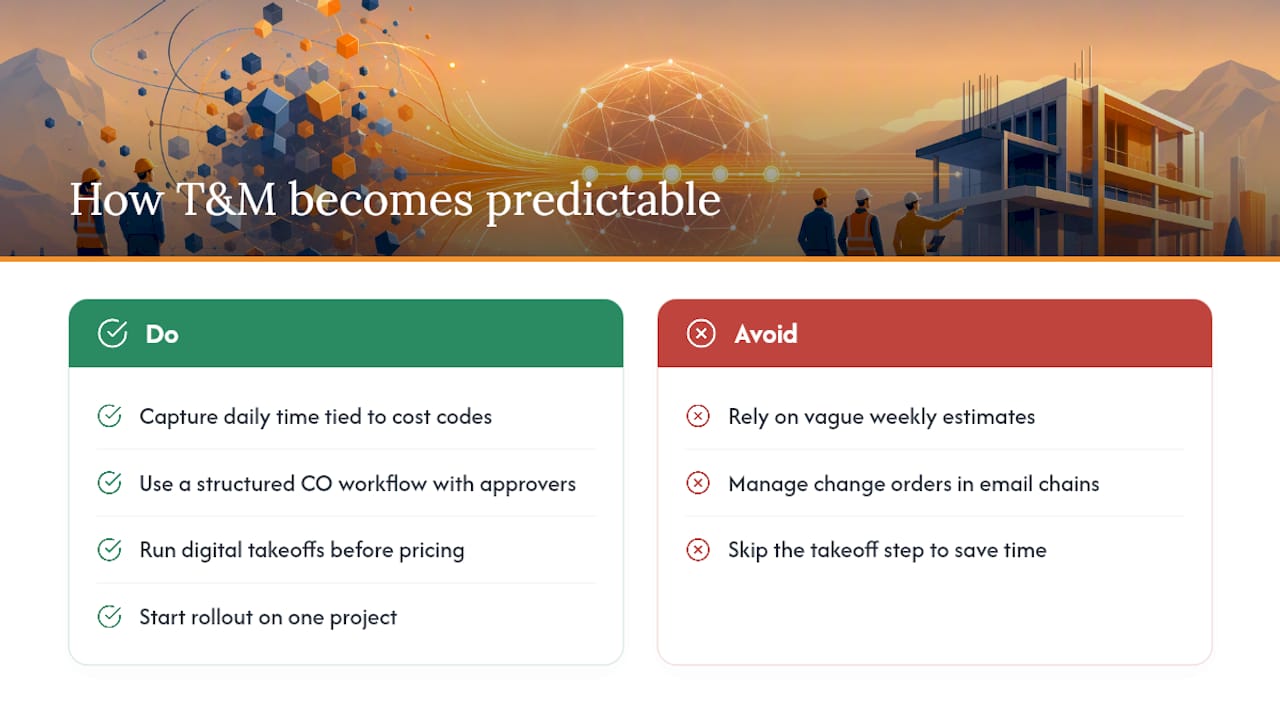The height and width of the screenshot is (720, 1280).
Task: Click the checkmark icon in the Do header
Action: [112, 333]
